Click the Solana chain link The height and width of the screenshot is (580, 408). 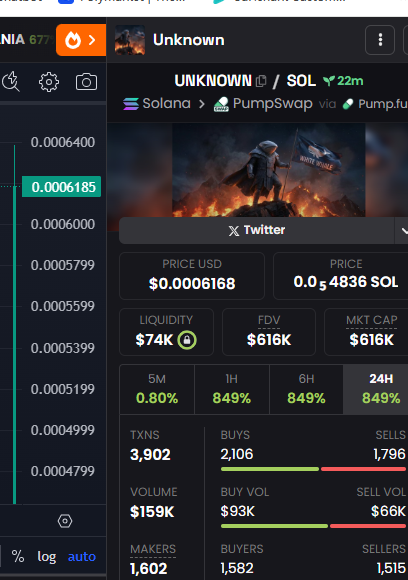(157, 104)
